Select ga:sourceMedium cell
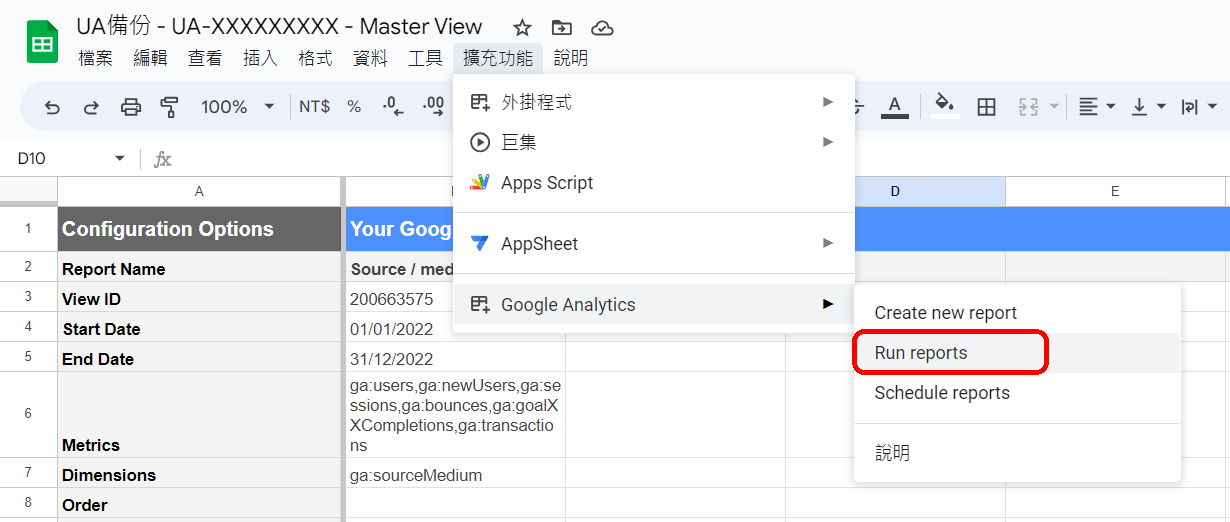This screenshot has width=1230, height=522. click(x=455, y=473)
